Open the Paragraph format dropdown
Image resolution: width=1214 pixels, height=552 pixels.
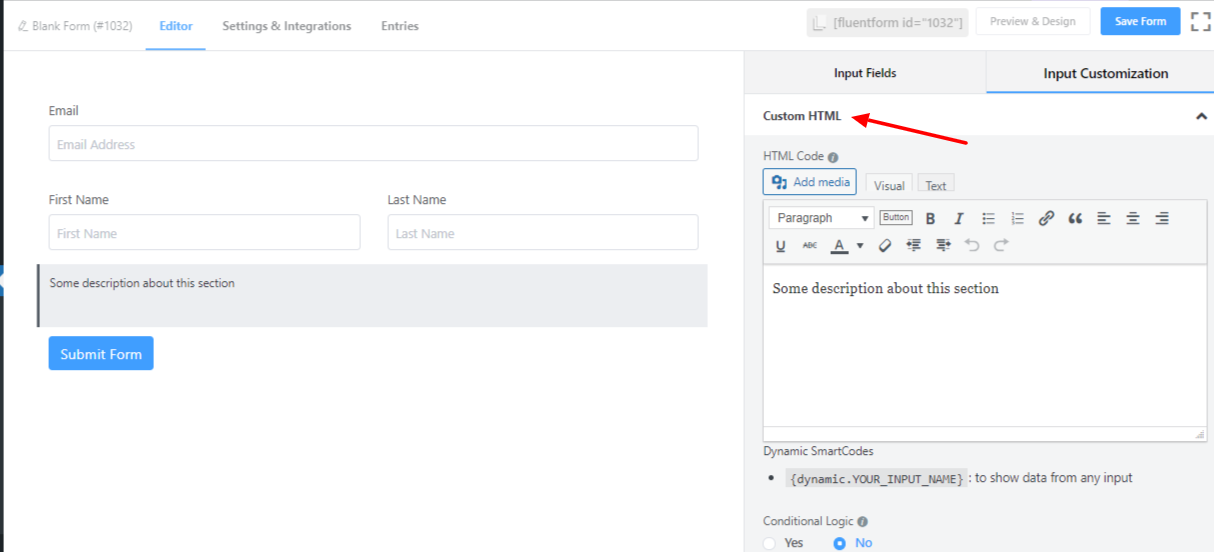[x=821, y=218]
